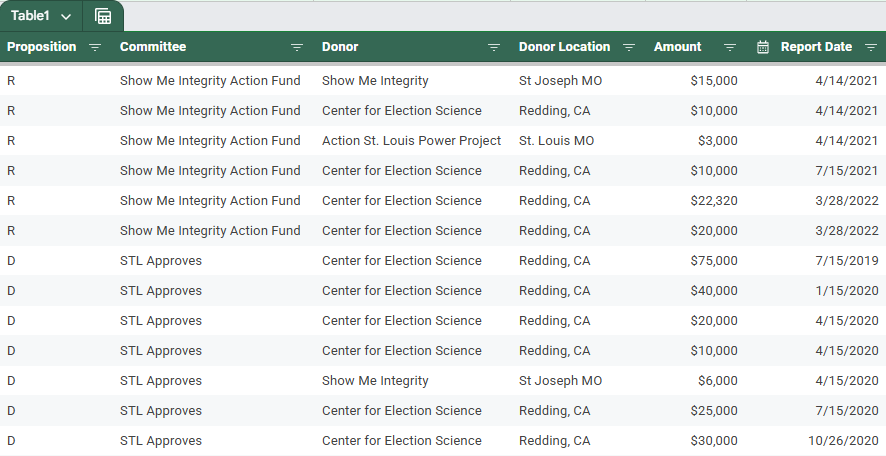Select the Report Date column header

tap(816, 47)
